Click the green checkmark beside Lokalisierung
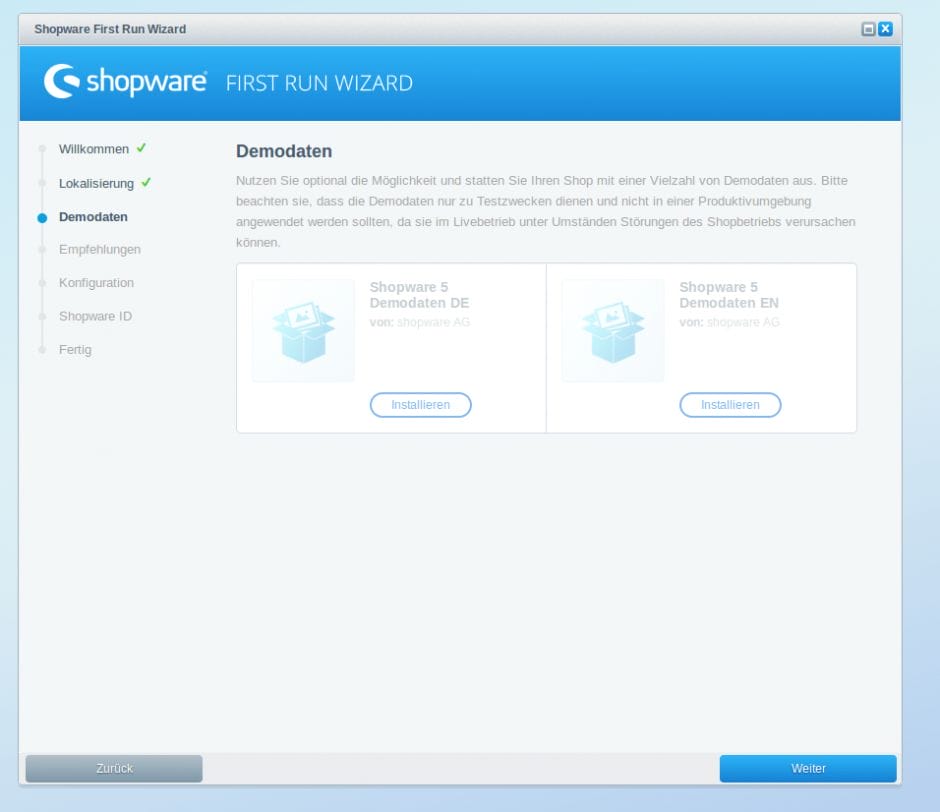The image size is (940, 812). (146, 182)
